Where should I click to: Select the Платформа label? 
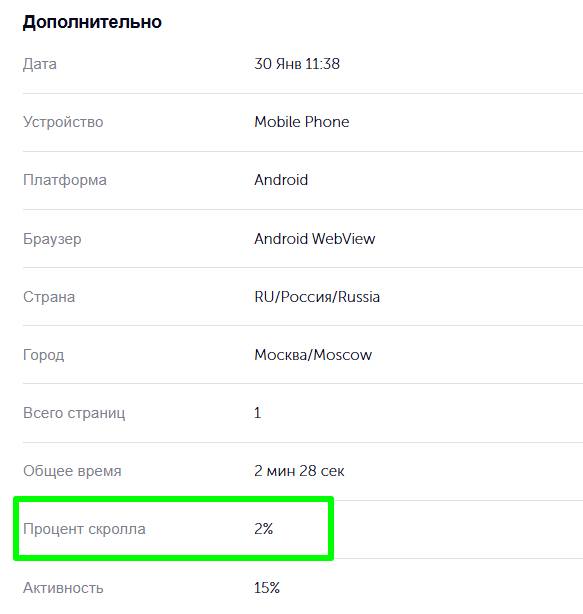(x=65, y=180)
